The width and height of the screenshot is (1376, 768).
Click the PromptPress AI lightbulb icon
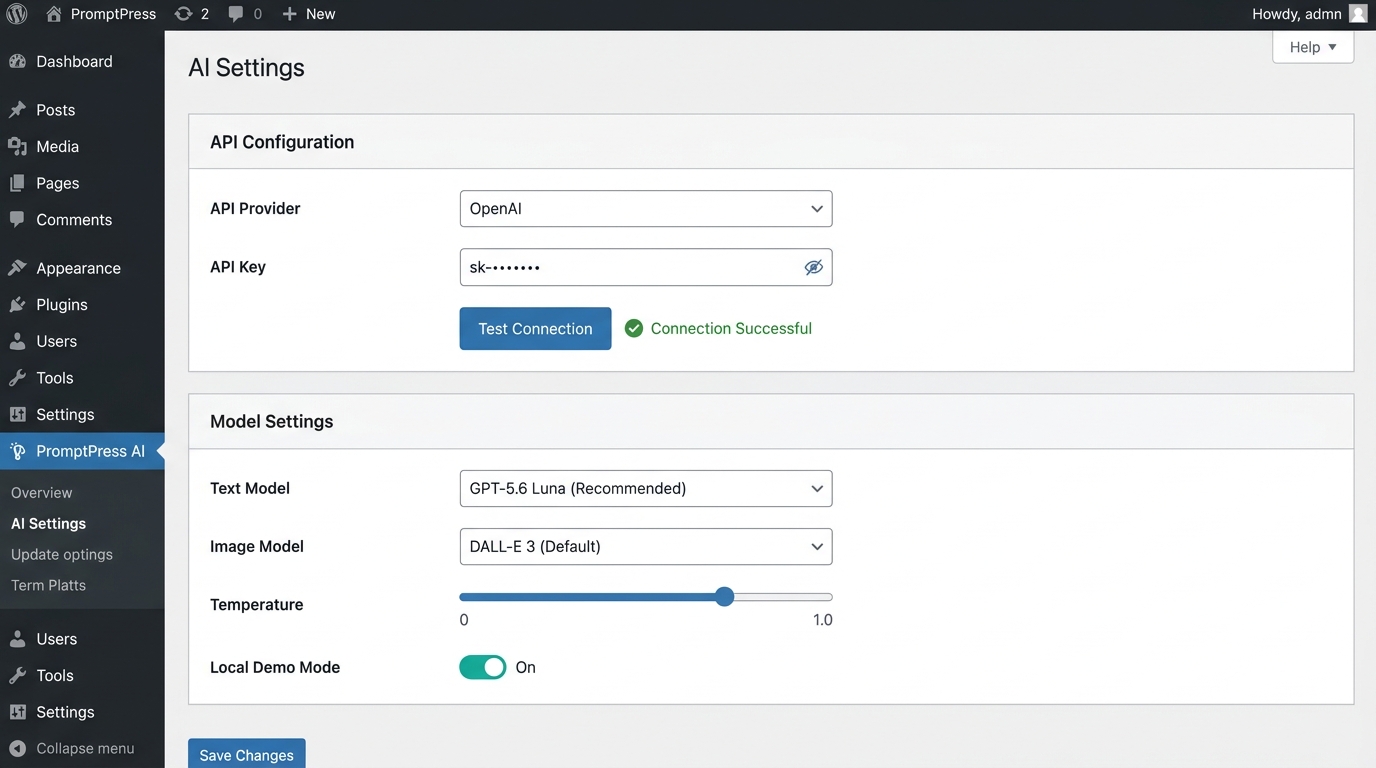[x=17, y=451]
